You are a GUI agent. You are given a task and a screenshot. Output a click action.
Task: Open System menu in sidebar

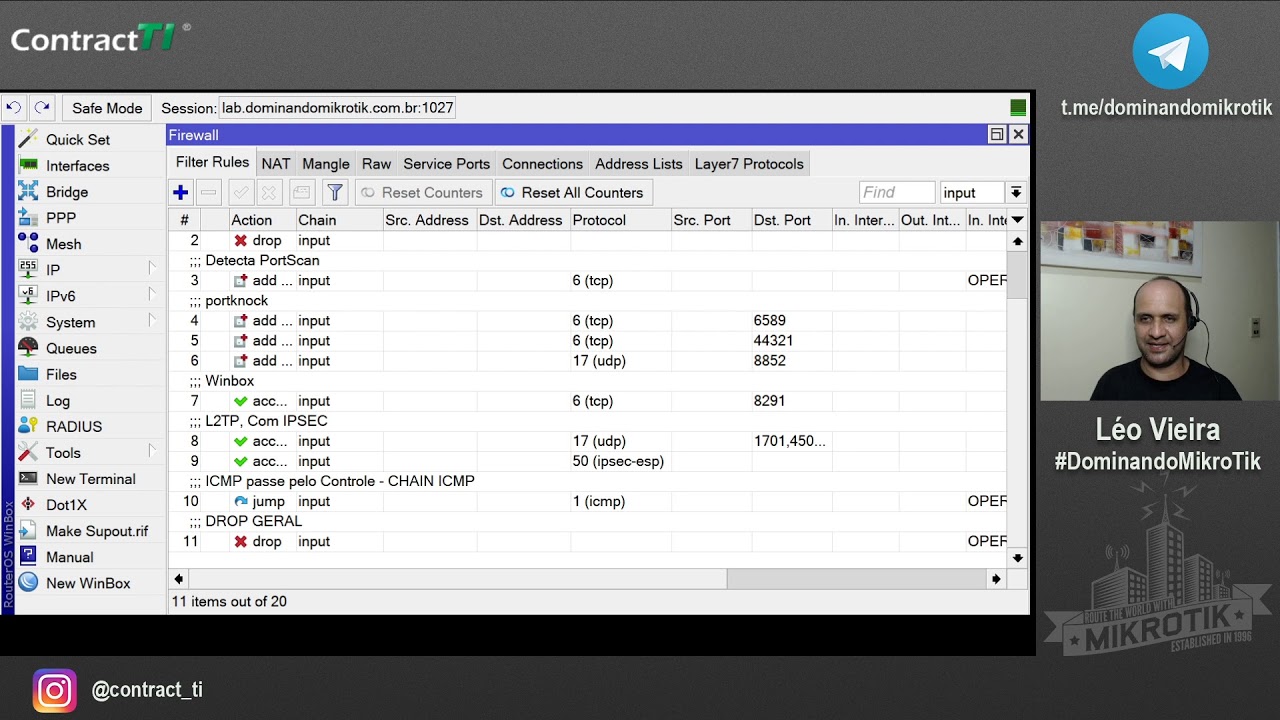click(x=70, y=322)
